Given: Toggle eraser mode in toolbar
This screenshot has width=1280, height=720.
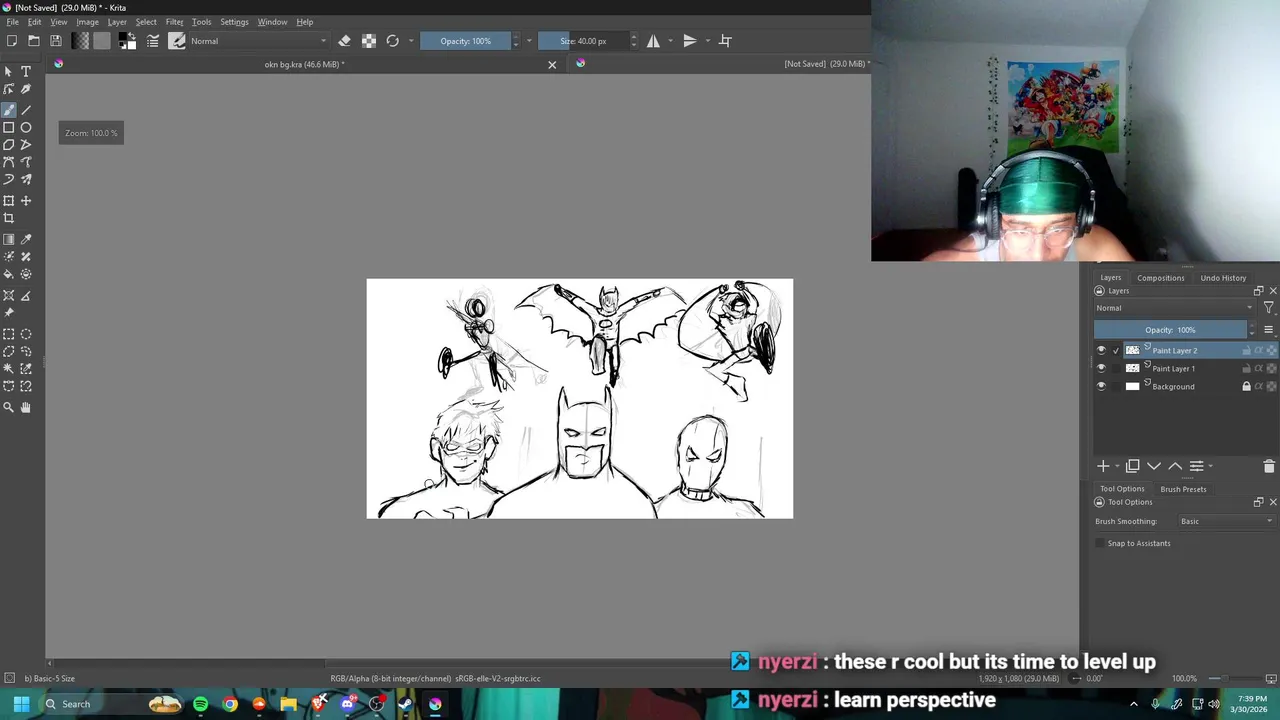Looking at the screenshot, I should 344,41.
